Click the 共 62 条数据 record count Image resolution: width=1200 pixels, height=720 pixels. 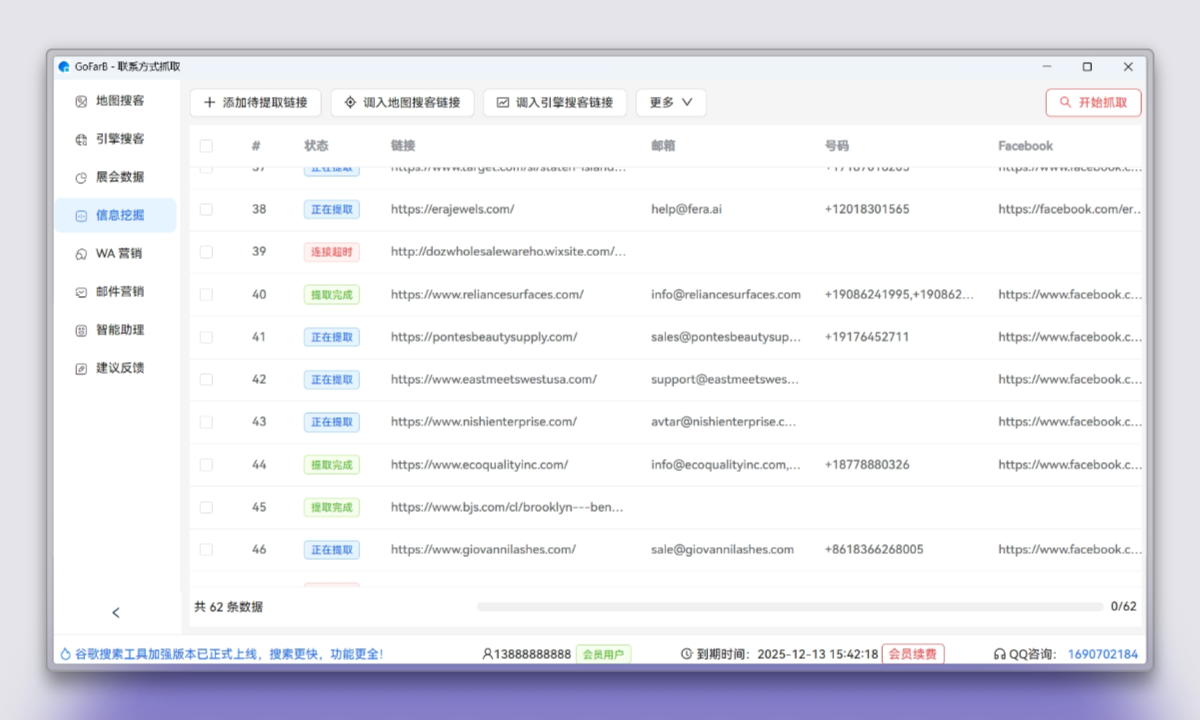229,607
